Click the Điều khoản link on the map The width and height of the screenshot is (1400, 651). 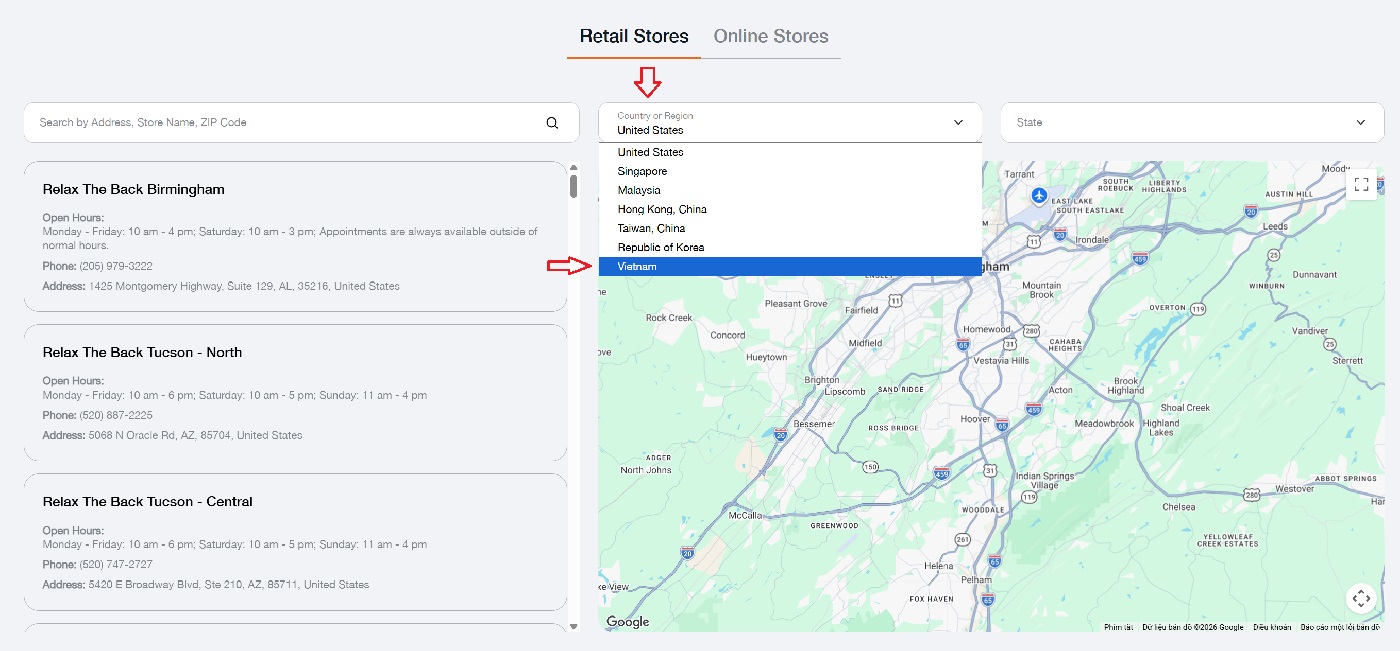click(x=1272, y=627)
